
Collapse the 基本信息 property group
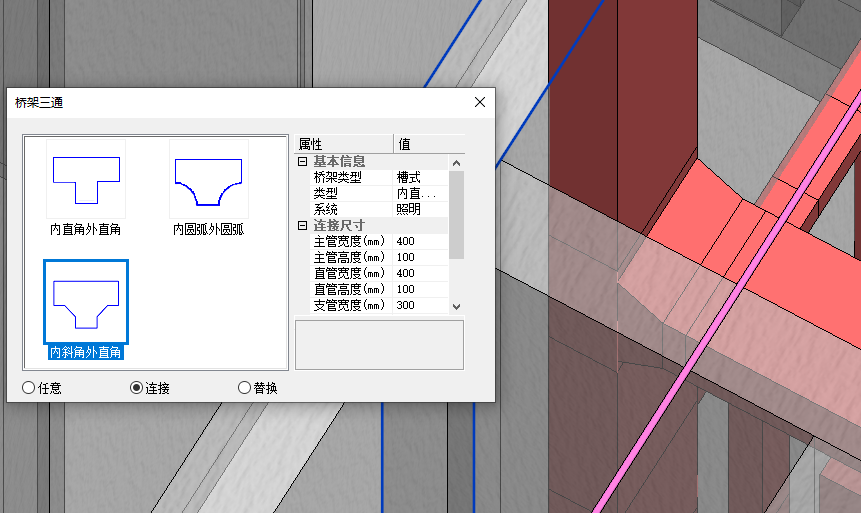(x=302, y=161)
